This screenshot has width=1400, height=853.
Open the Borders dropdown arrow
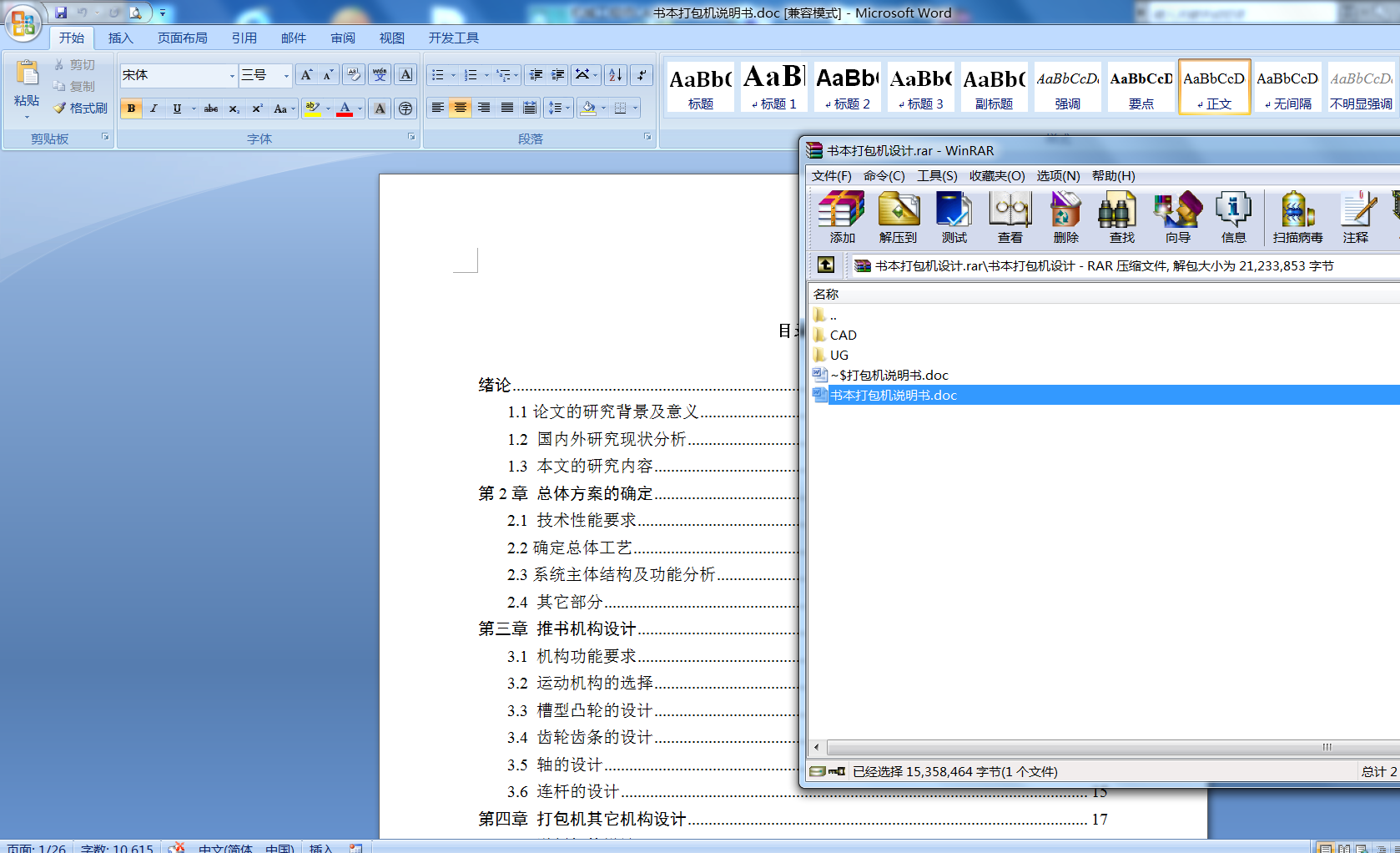[635, 109]
